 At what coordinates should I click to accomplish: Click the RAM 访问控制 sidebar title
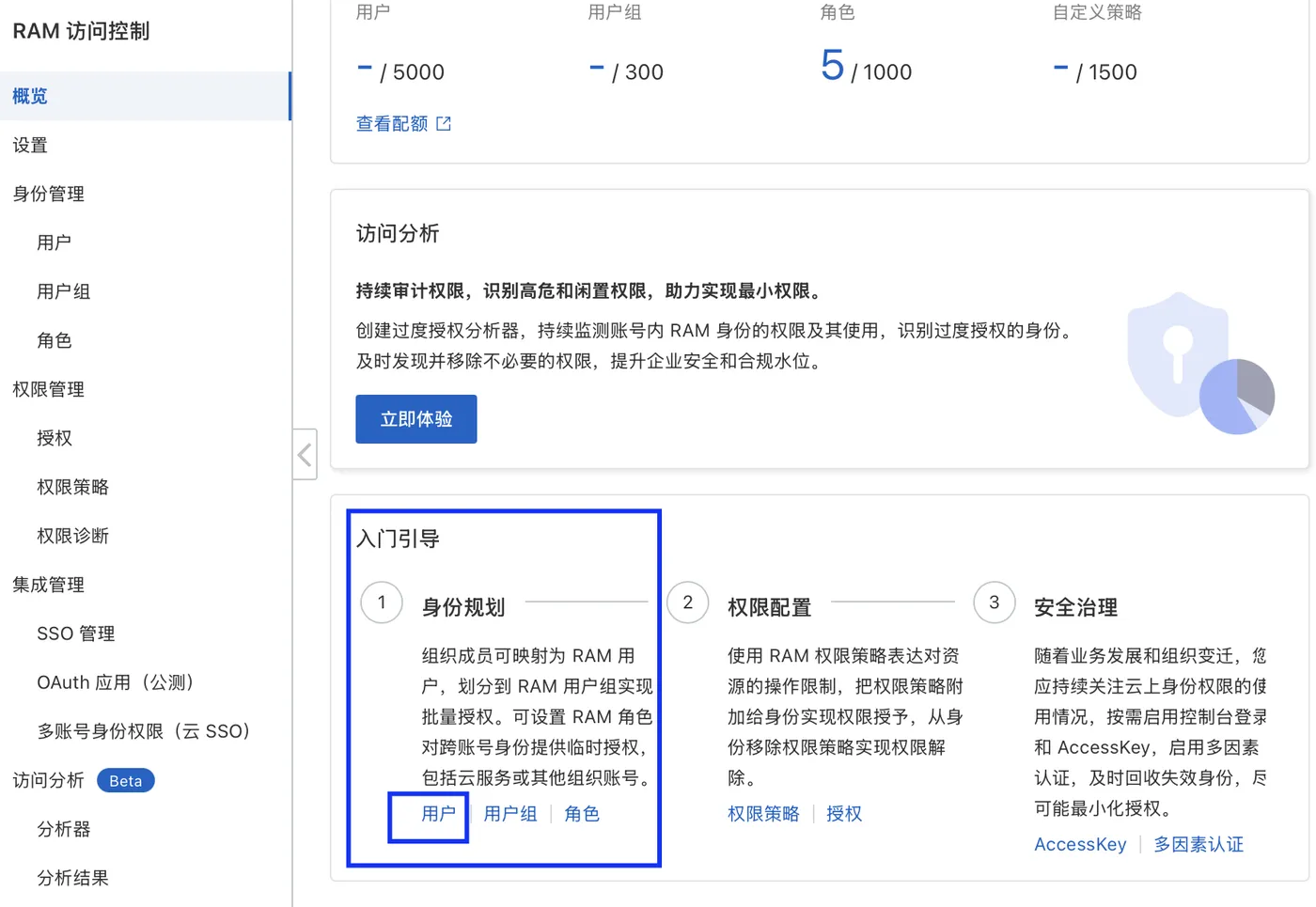click(81, 31)
